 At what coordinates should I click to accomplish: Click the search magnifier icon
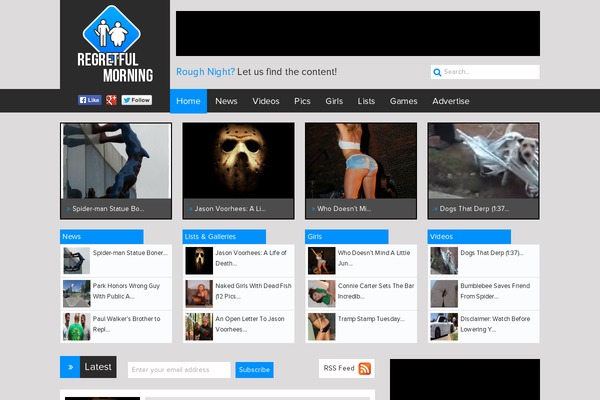437,72
